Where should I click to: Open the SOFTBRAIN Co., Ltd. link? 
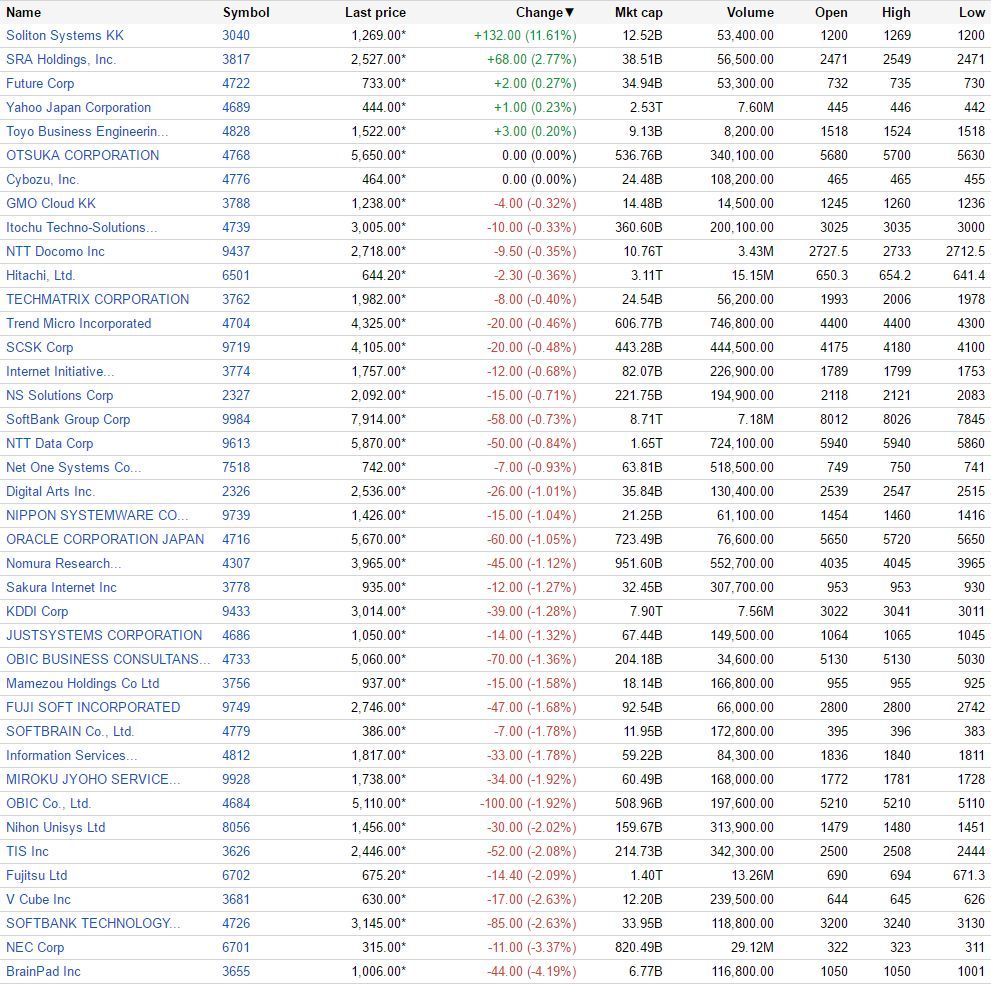pos(70,732)
